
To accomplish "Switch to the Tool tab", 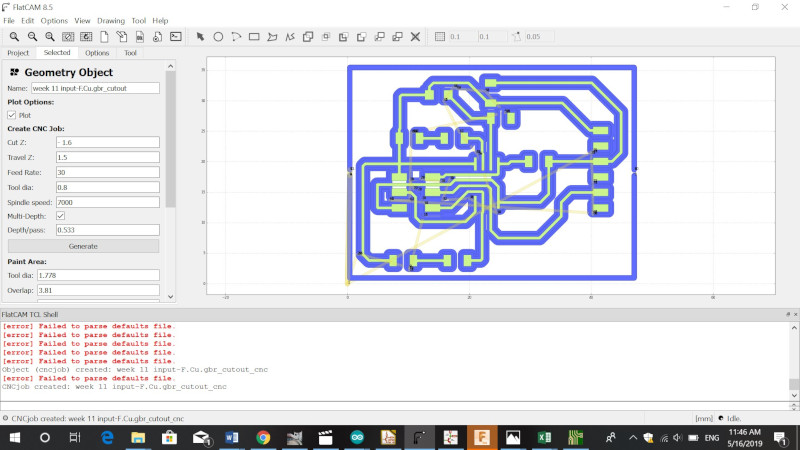I will [x=130, y=53].
